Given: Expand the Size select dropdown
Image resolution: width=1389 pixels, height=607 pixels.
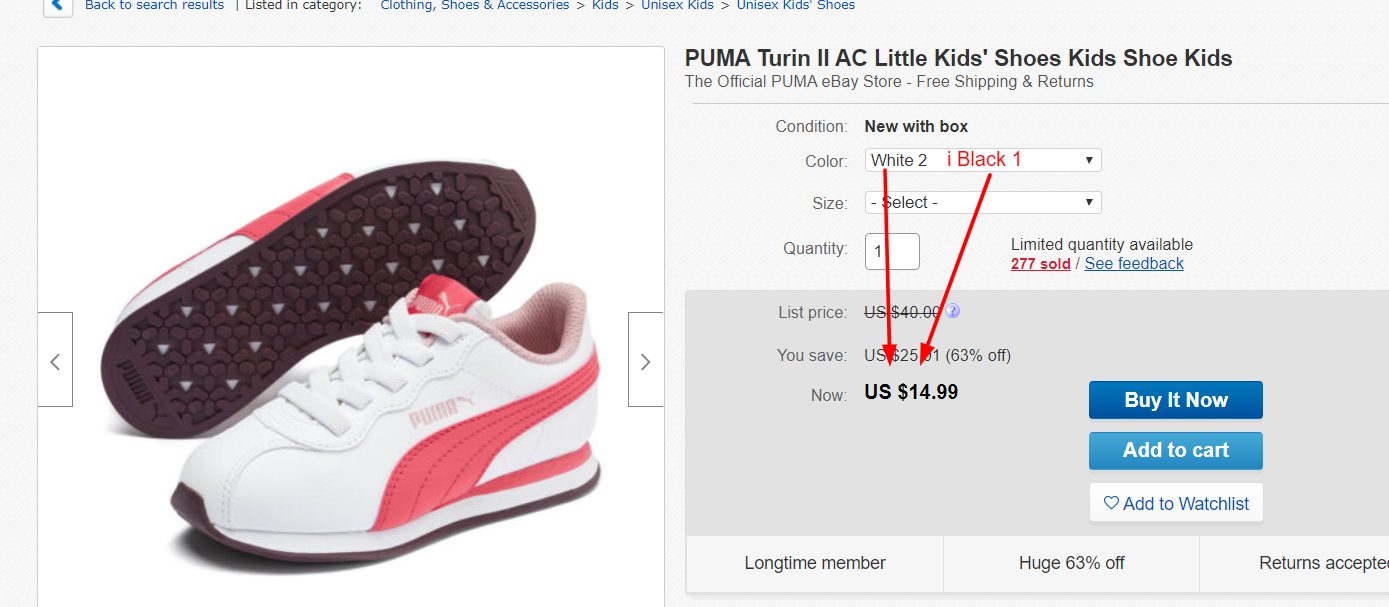Looking at the screenshot, I should (982, 202).
